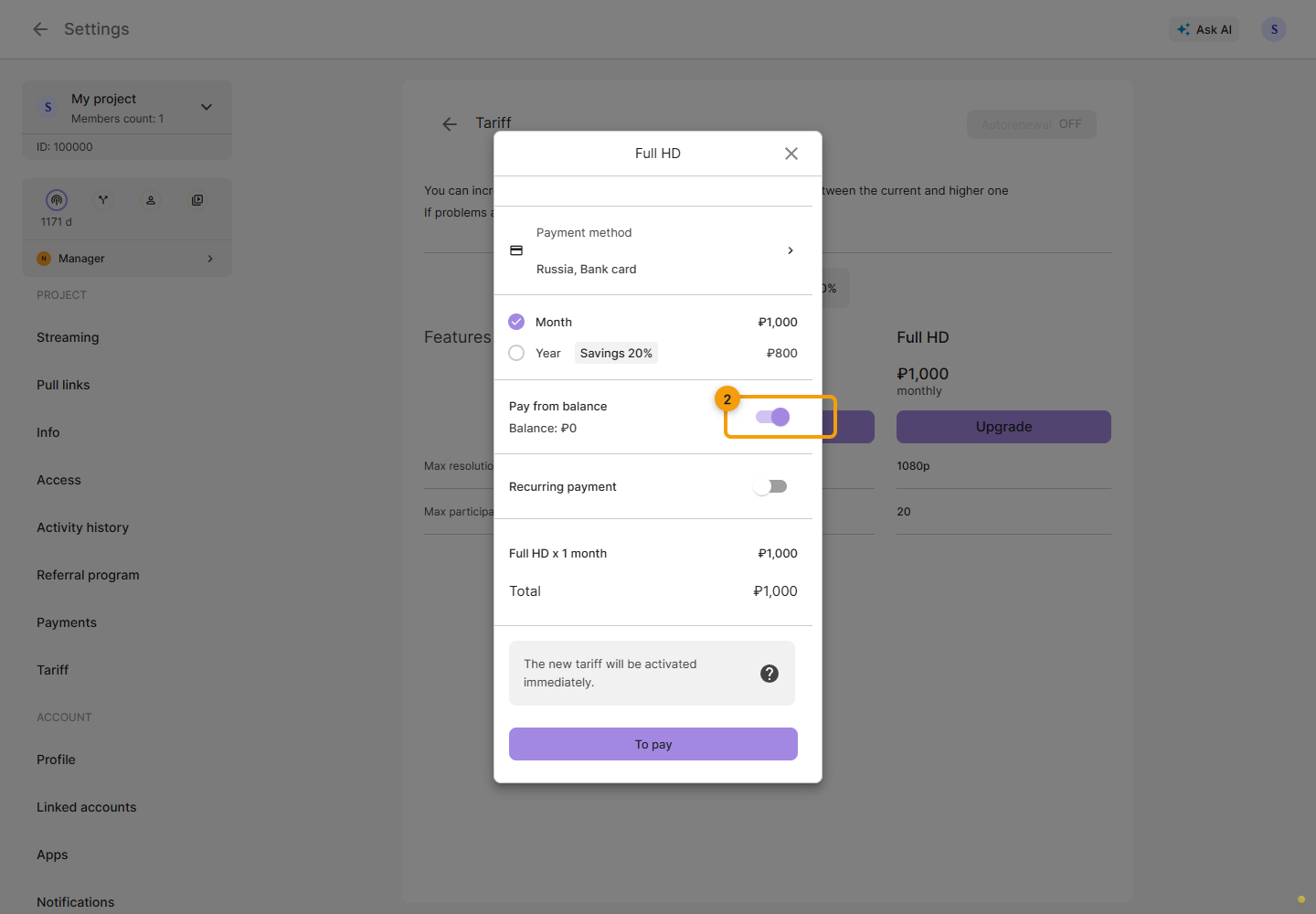The image size is (1316, 914).
Task: Click the Total ₽1,000 amount
Action: pyautogui.click(x=775, y=591)
